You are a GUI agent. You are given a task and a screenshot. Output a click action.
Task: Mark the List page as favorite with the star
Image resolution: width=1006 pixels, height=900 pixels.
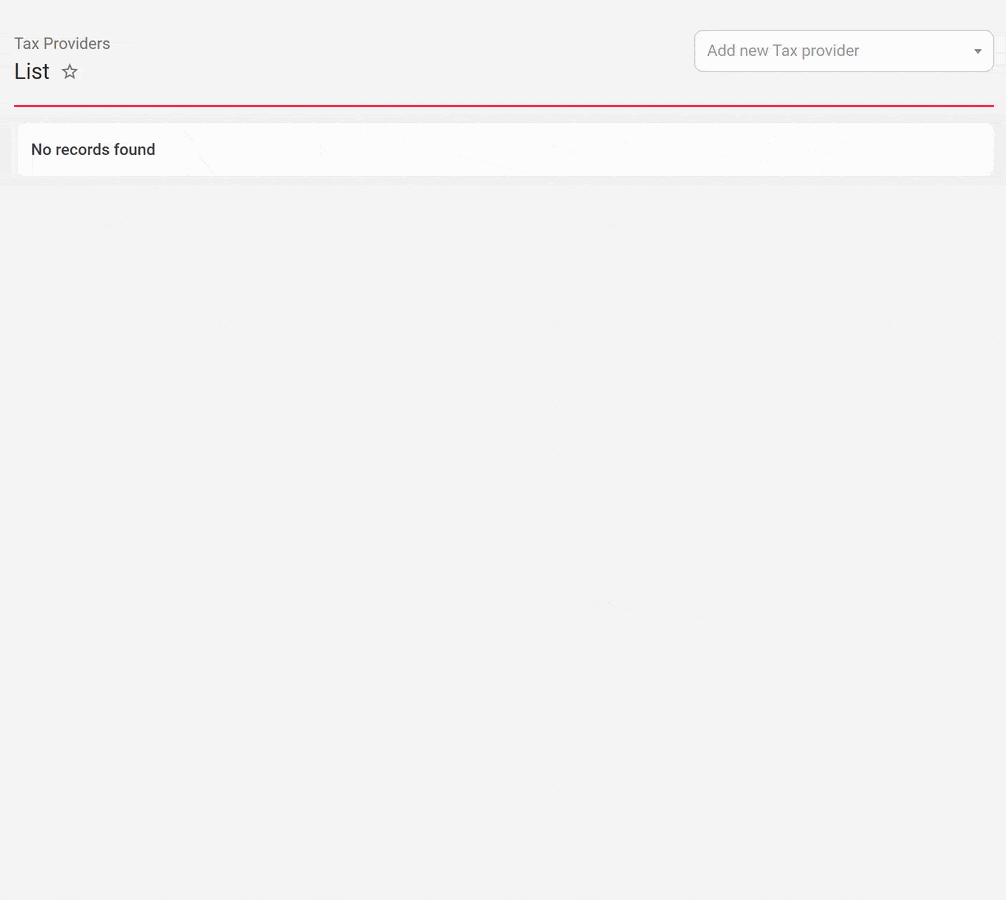coord(70,72)
